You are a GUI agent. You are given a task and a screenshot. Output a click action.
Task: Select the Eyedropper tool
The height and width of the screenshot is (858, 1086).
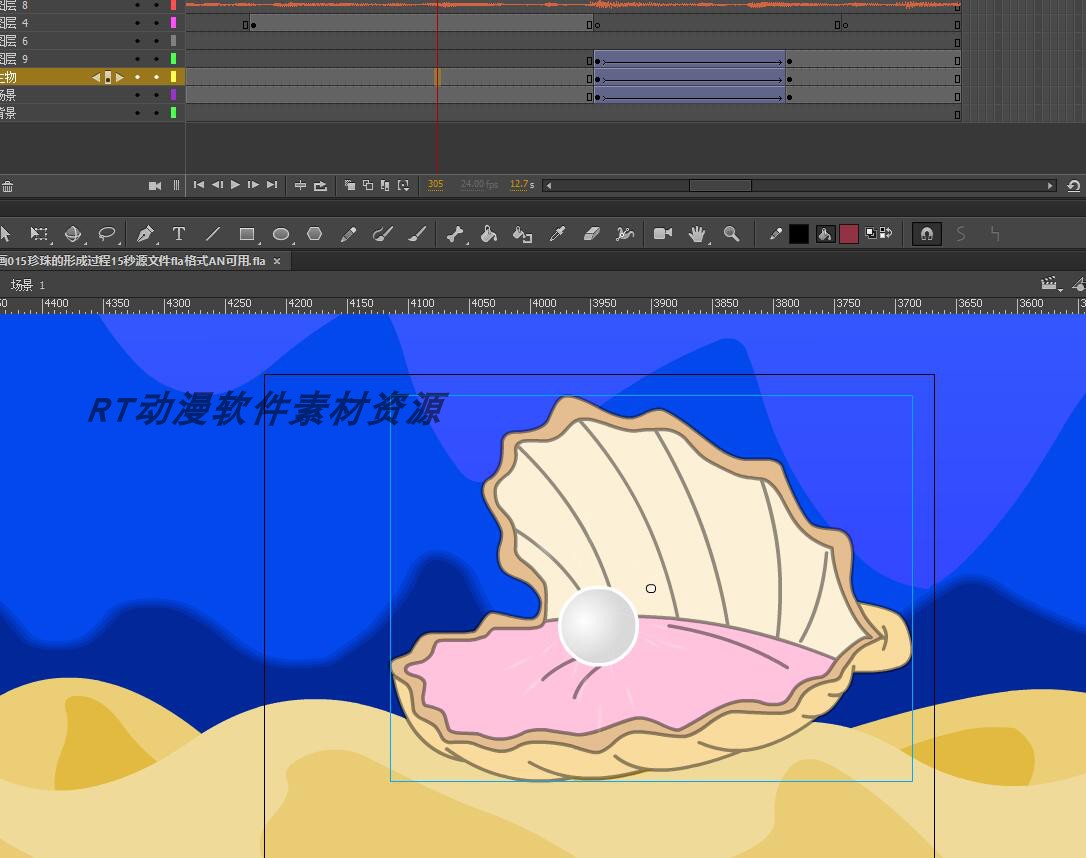coord(556,234)
